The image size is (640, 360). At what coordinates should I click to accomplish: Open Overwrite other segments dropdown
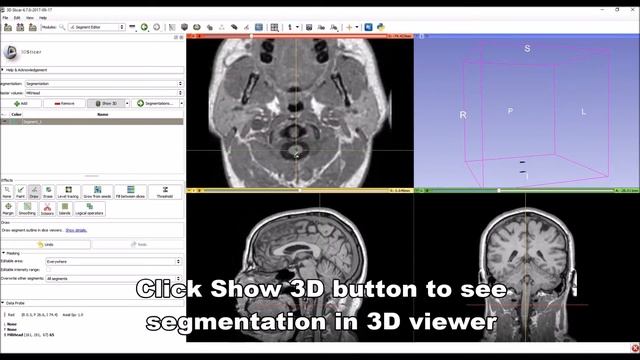(x=113, y=278)
